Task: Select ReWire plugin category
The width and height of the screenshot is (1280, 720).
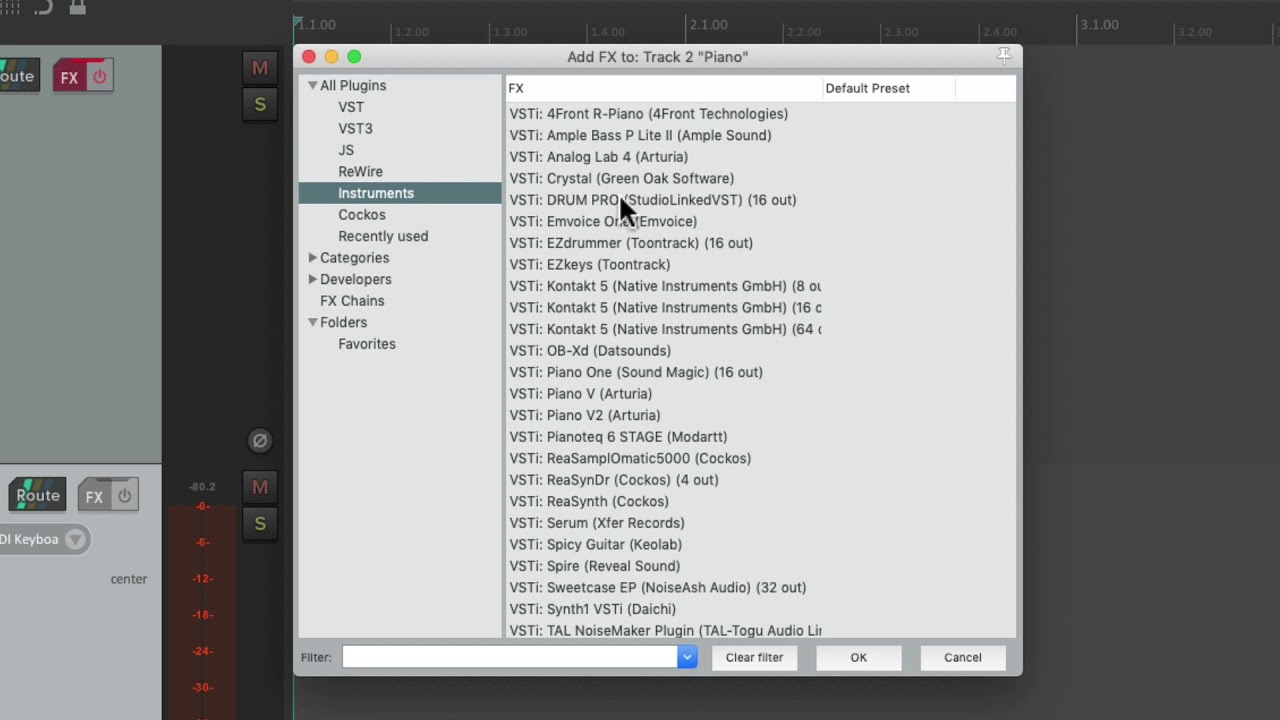Action: click(360, 171)
